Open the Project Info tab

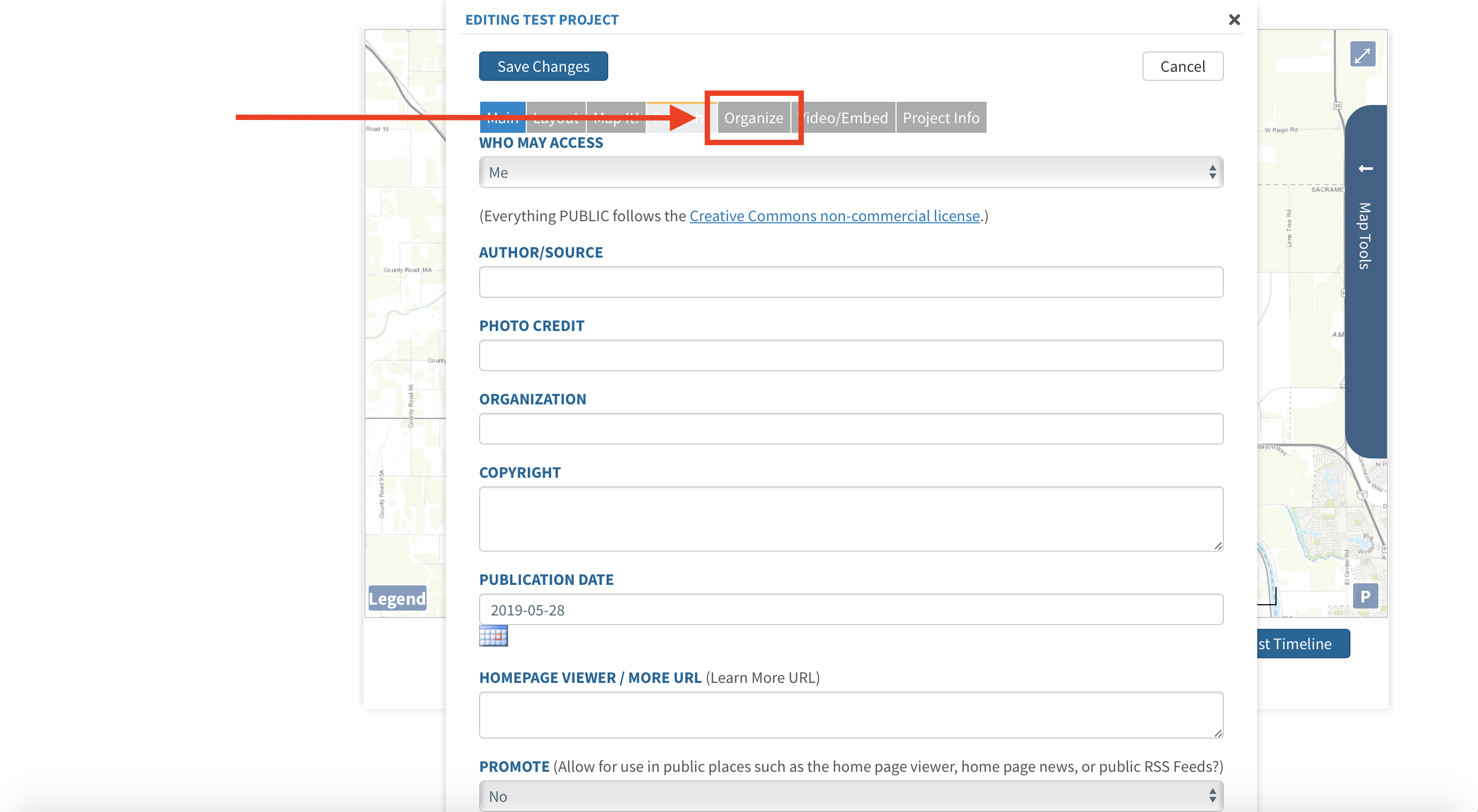point(940,117)
